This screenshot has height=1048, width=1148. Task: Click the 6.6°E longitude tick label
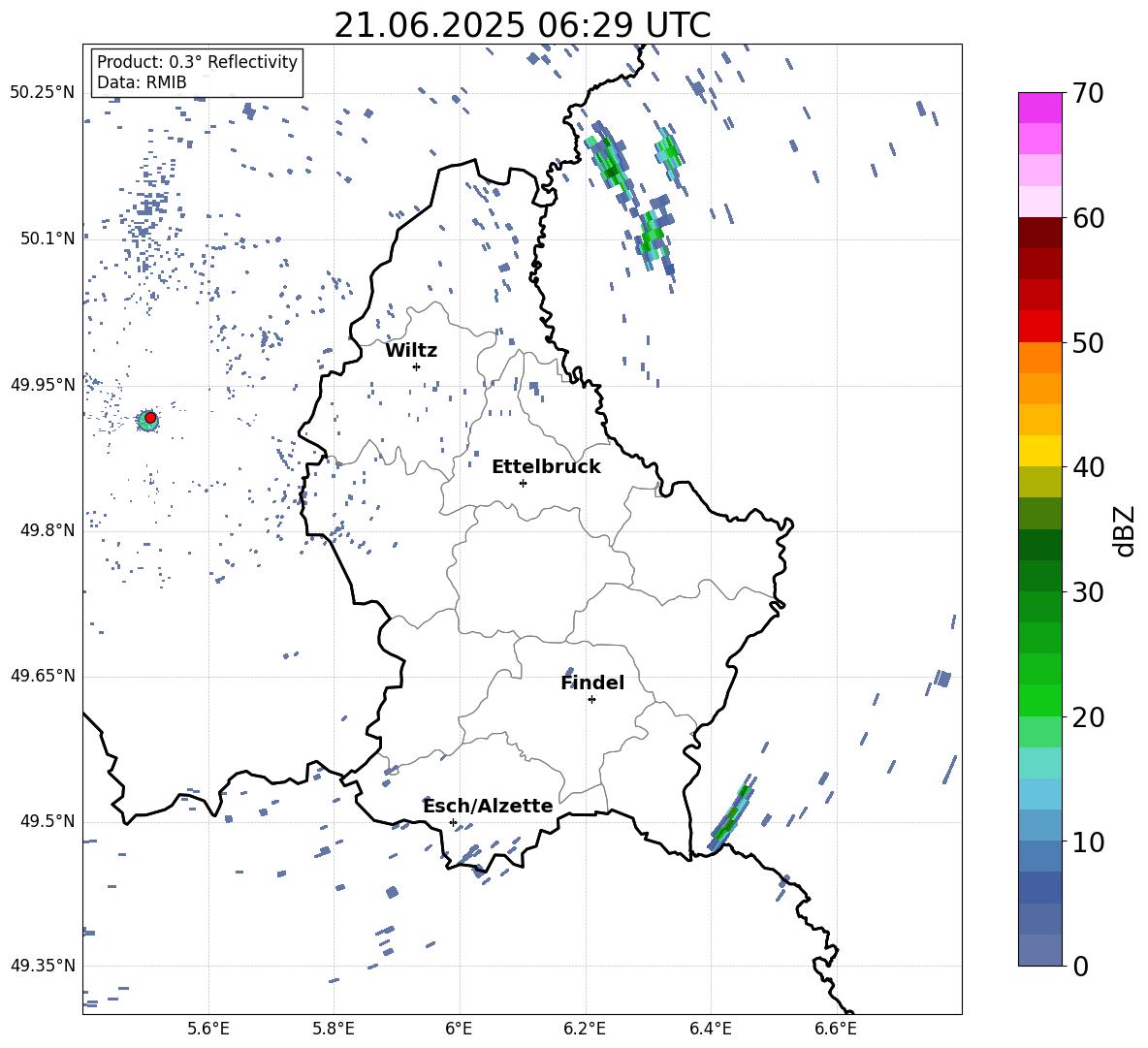pyautogui.click(x=836, y=1029)
